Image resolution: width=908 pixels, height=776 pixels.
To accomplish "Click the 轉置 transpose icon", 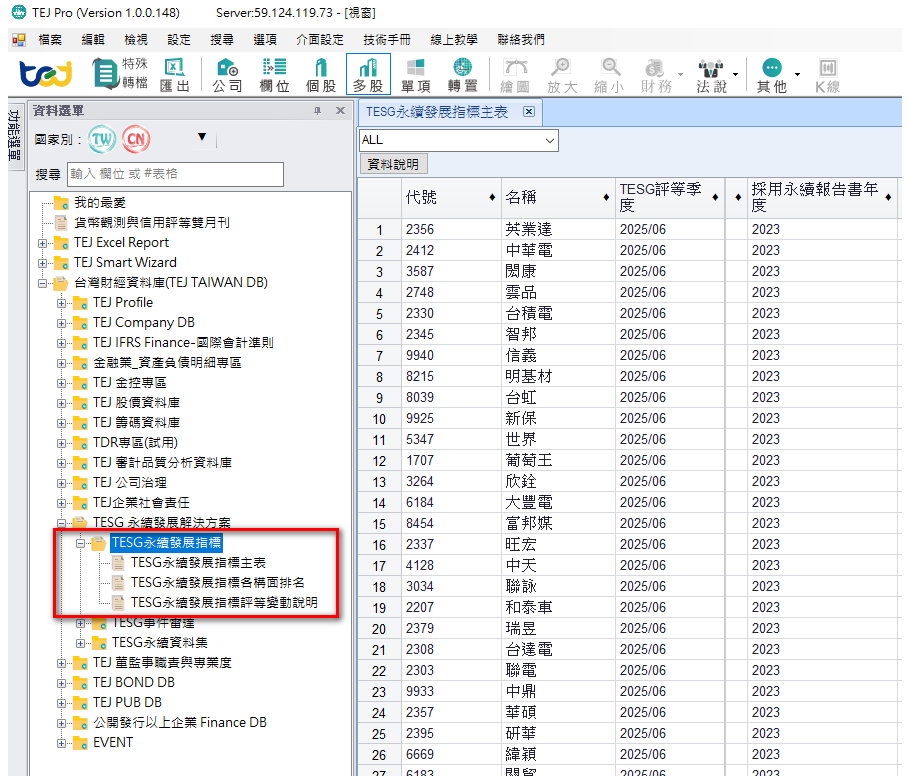I will [x=462, y=75].
